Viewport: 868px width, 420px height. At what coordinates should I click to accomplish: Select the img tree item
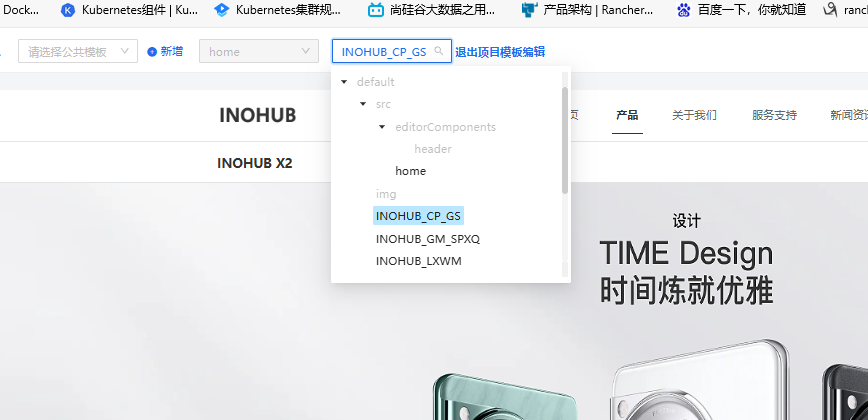tap(386, 194)
